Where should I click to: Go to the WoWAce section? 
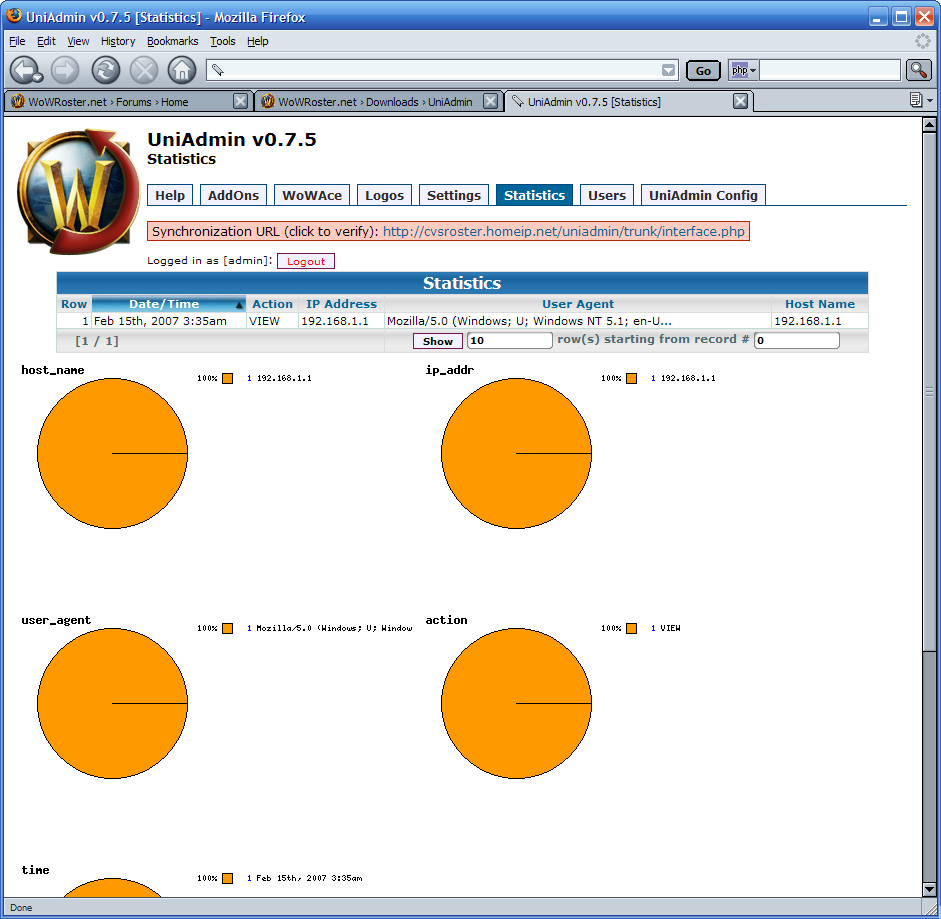click(312, 195)
